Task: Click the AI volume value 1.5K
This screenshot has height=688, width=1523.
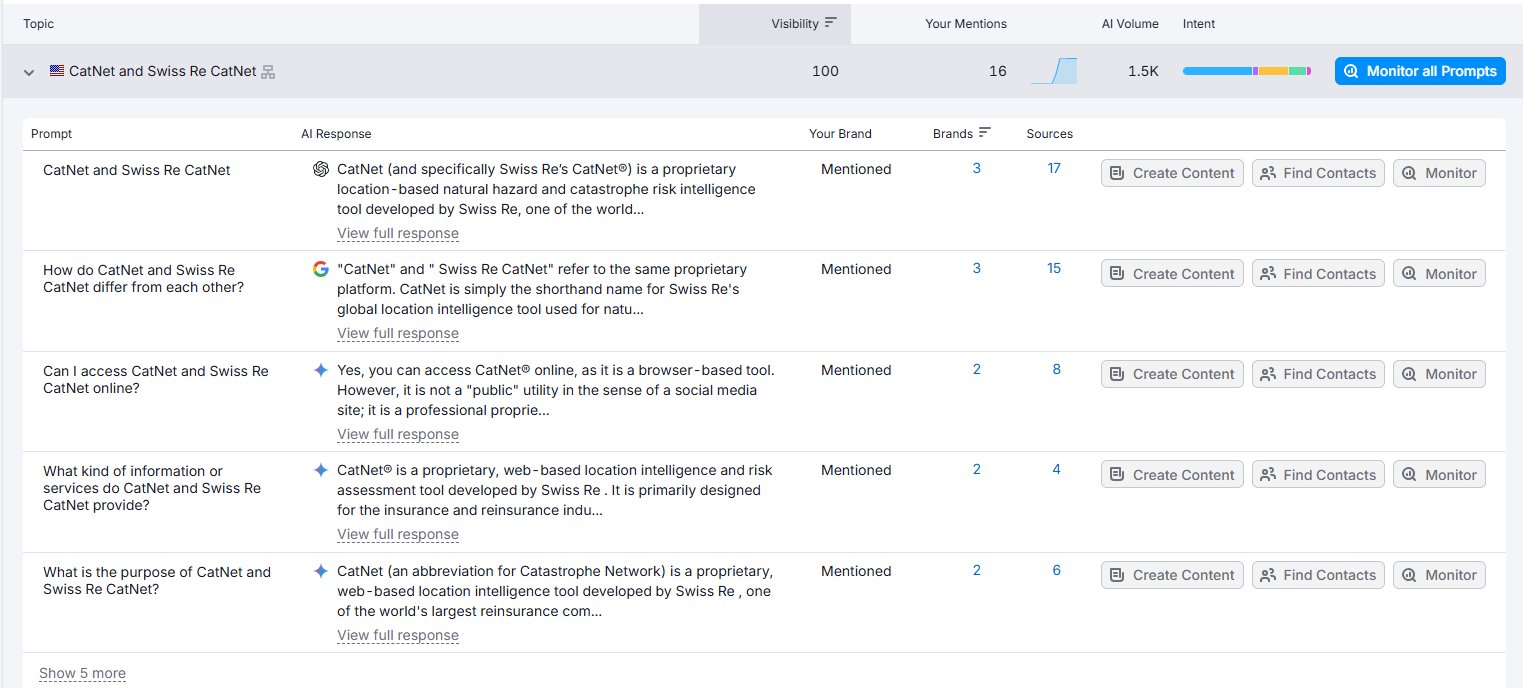Action: point(1143,71)
